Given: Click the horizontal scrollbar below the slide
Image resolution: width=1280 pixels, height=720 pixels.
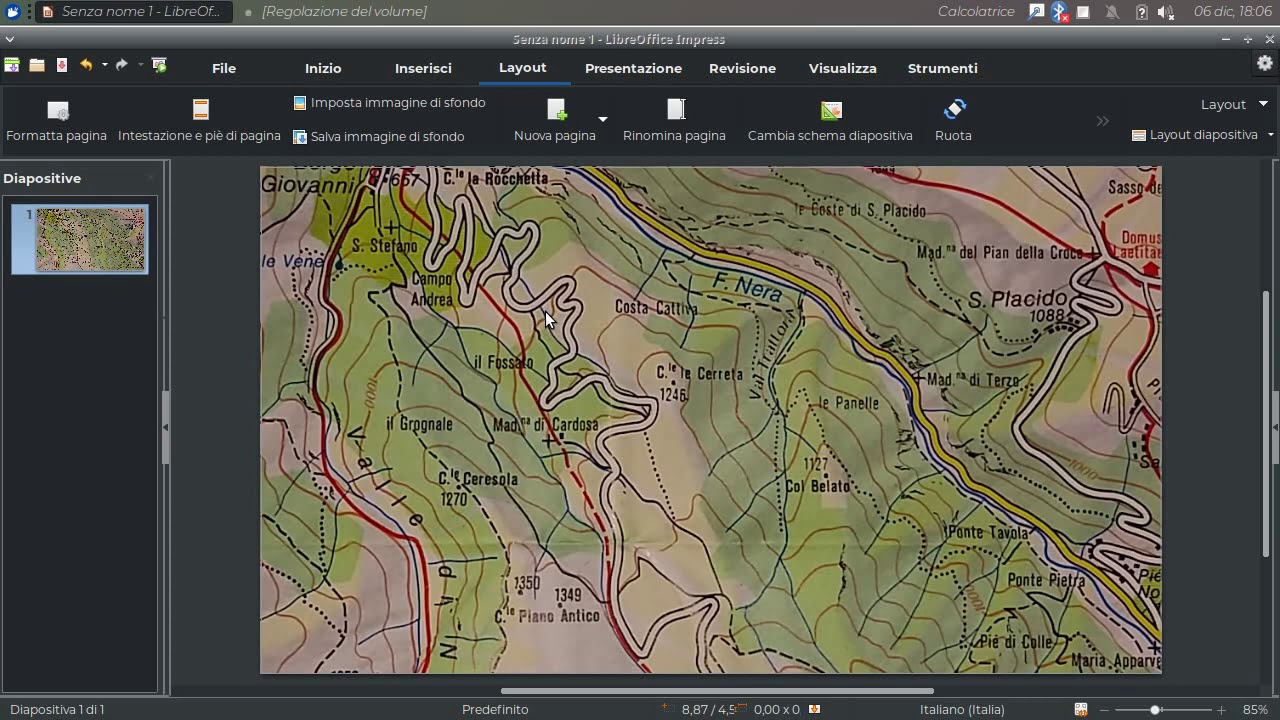Looking at the screenshot, I should (717, 690).
